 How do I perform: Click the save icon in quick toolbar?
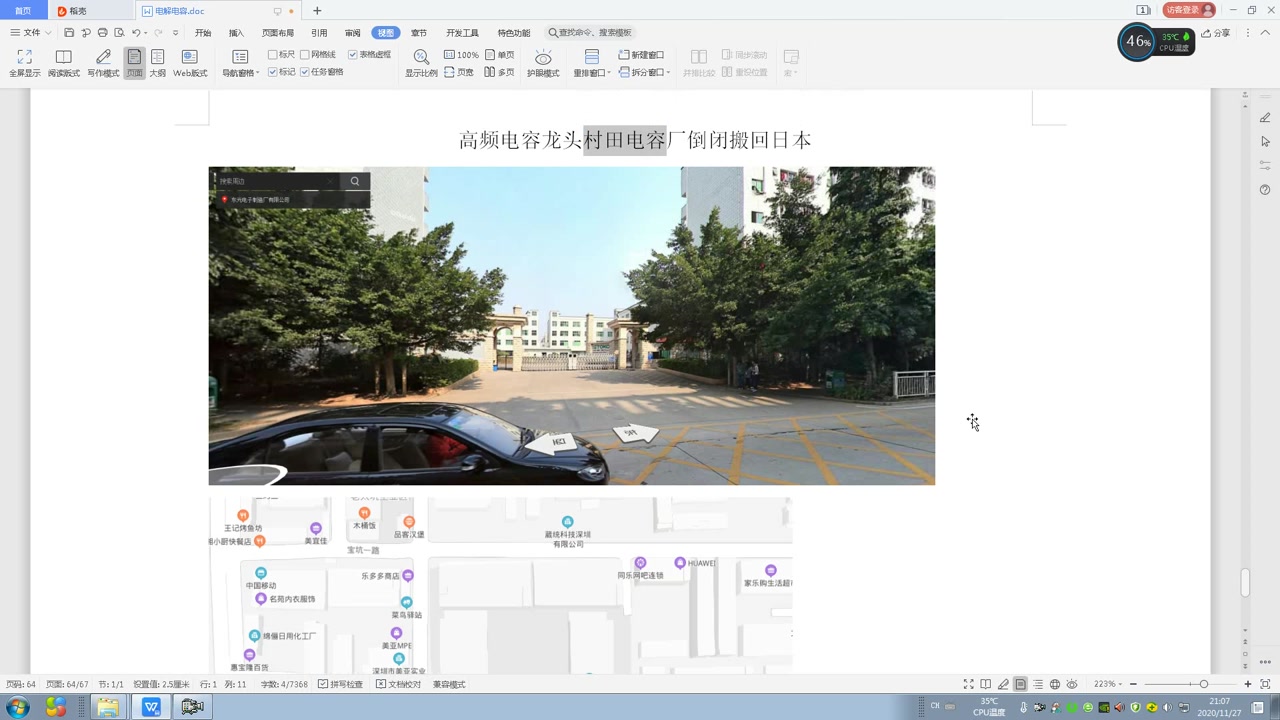coord(69,33)
